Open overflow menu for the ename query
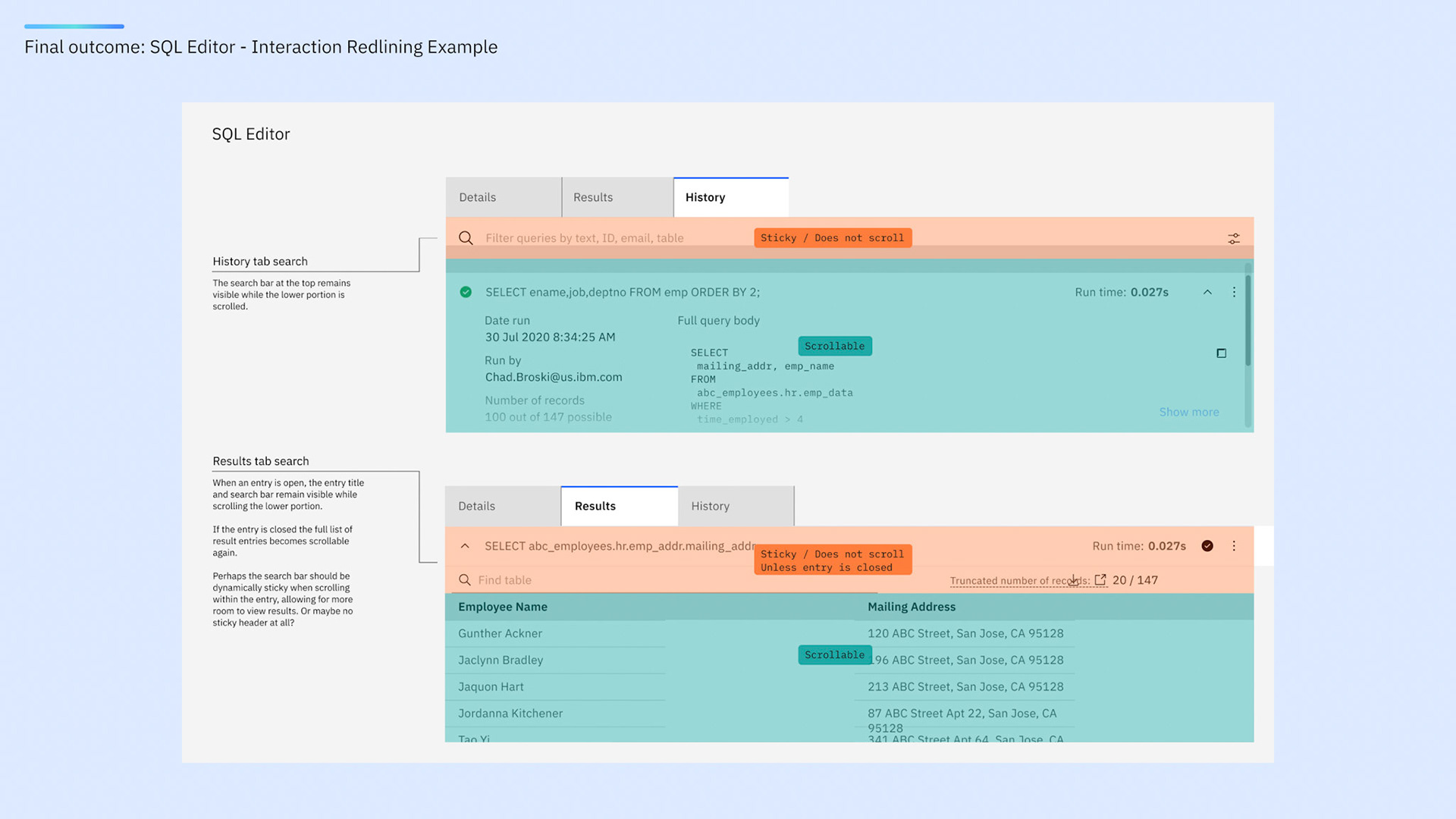This screenshot has height=819, width=1456. point(1234,292)
